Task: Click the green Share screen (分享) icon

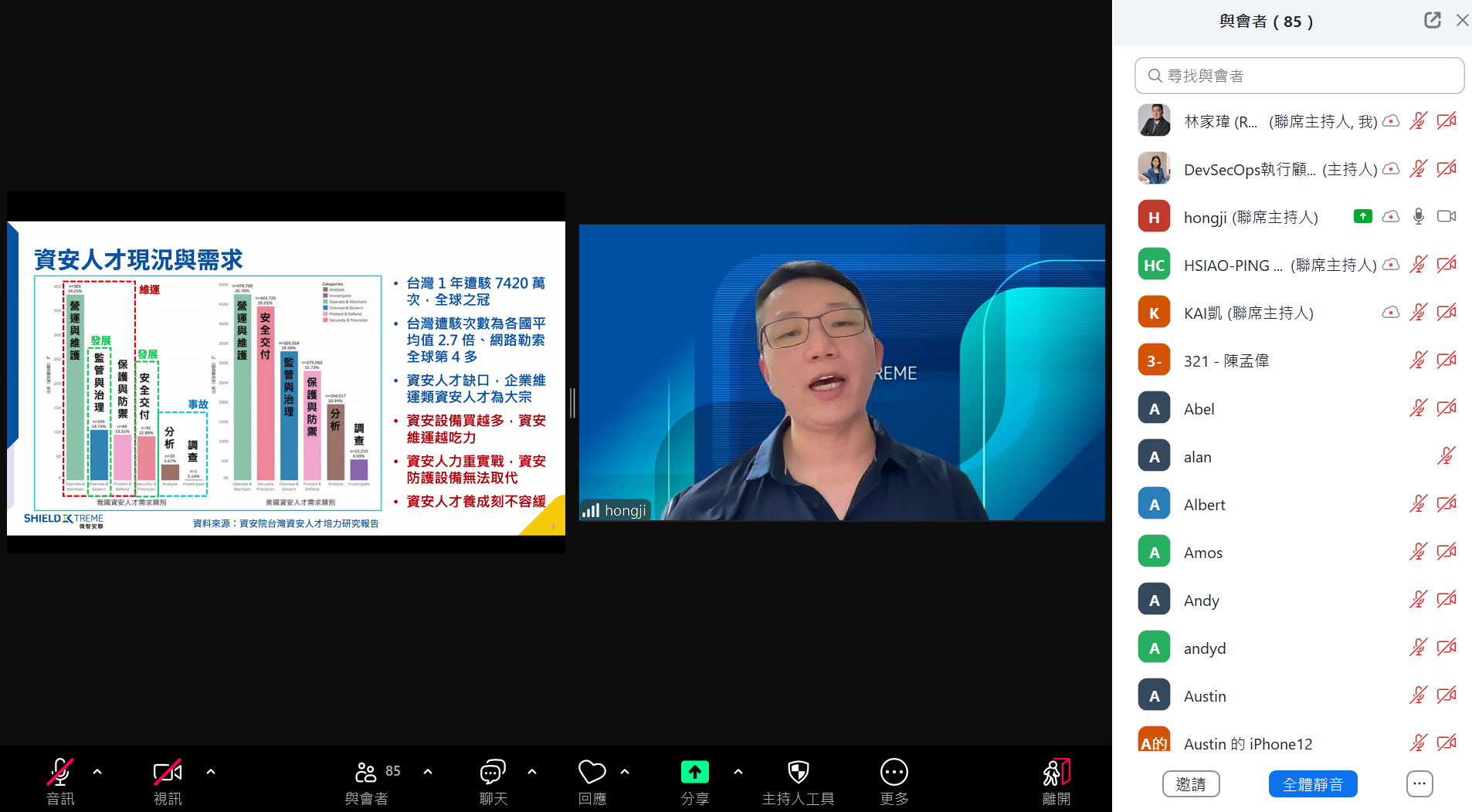Action: click(x=694, y=772)
